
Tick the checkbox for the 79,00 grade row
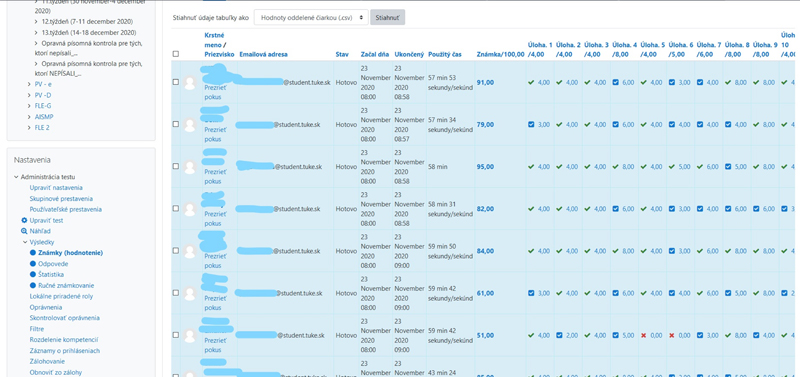tap(176, 124)
